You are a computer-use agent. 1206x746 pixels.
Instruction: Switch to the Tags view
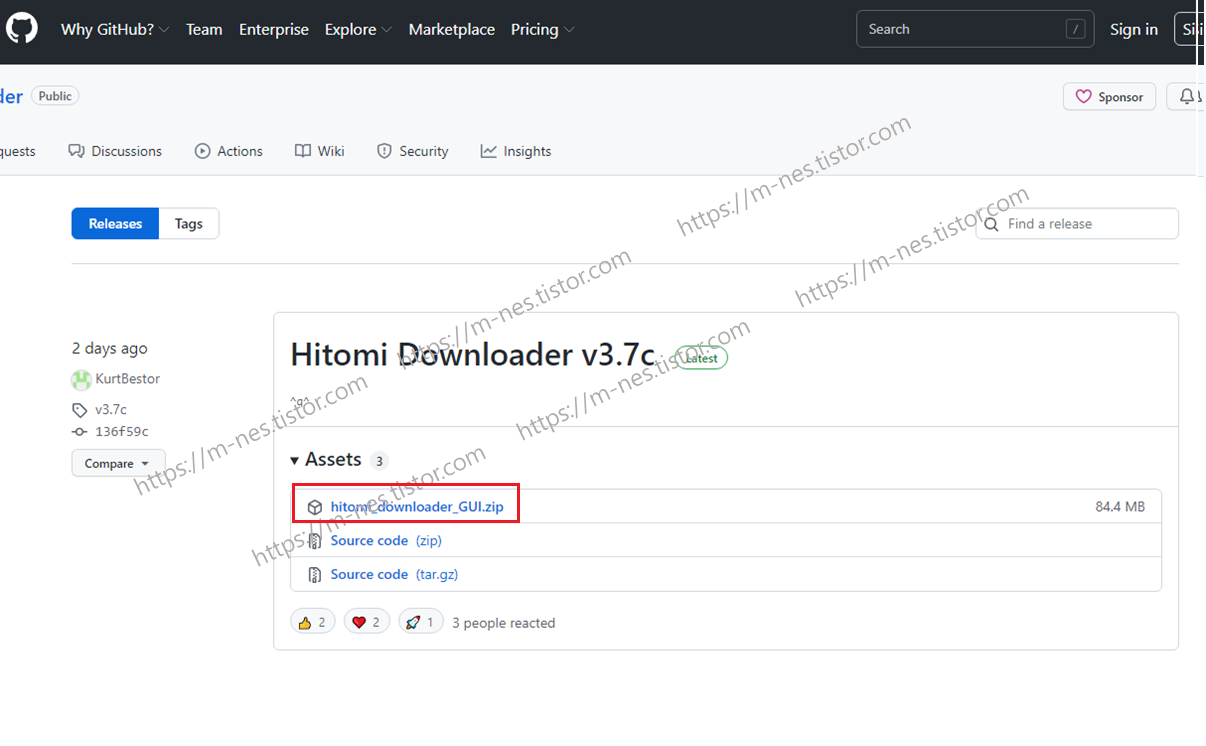189,224
